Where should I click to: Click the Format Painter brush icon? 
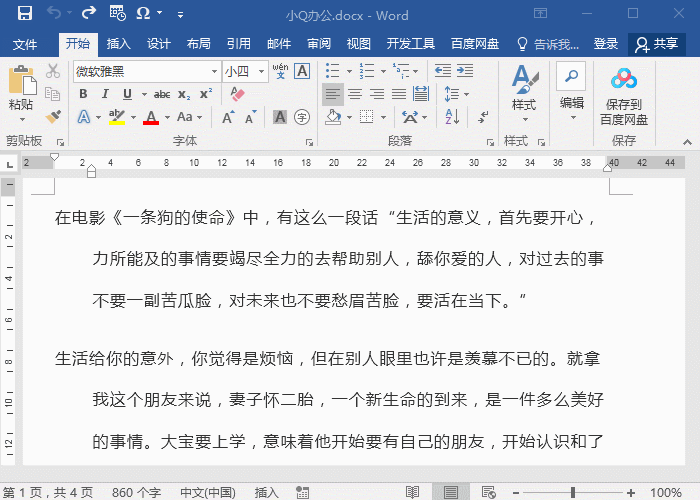point(53,118)
